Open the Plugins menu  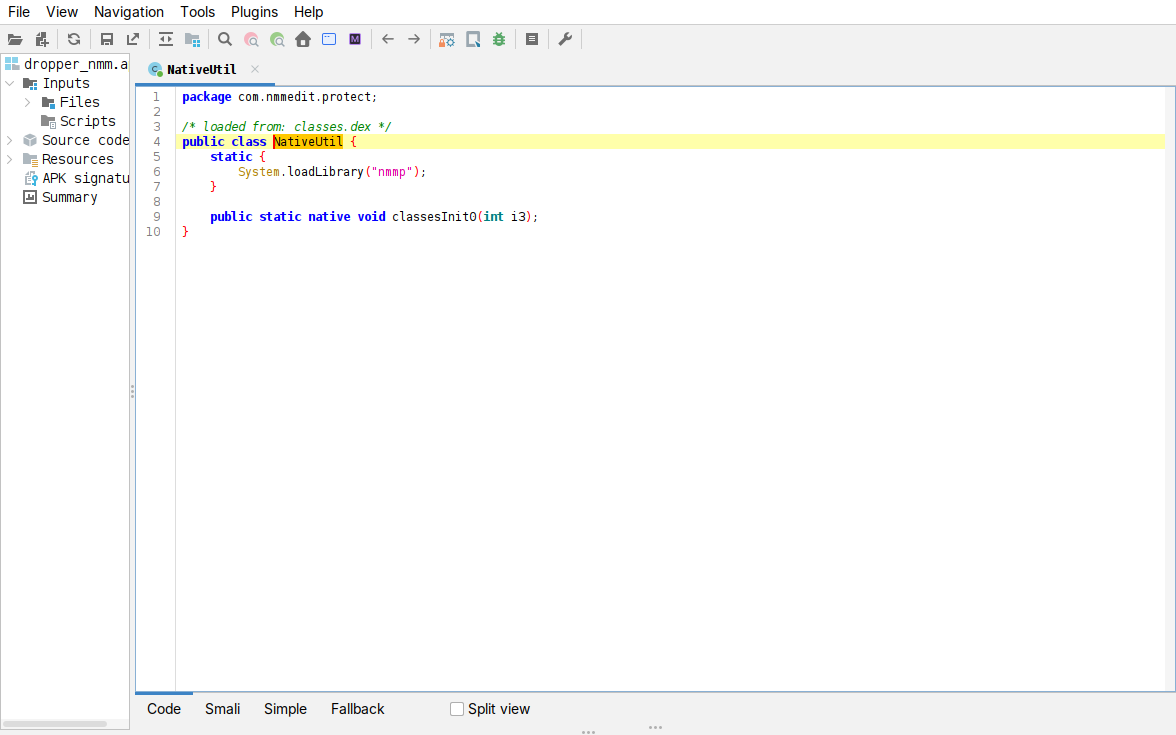[x=254, y=12]
